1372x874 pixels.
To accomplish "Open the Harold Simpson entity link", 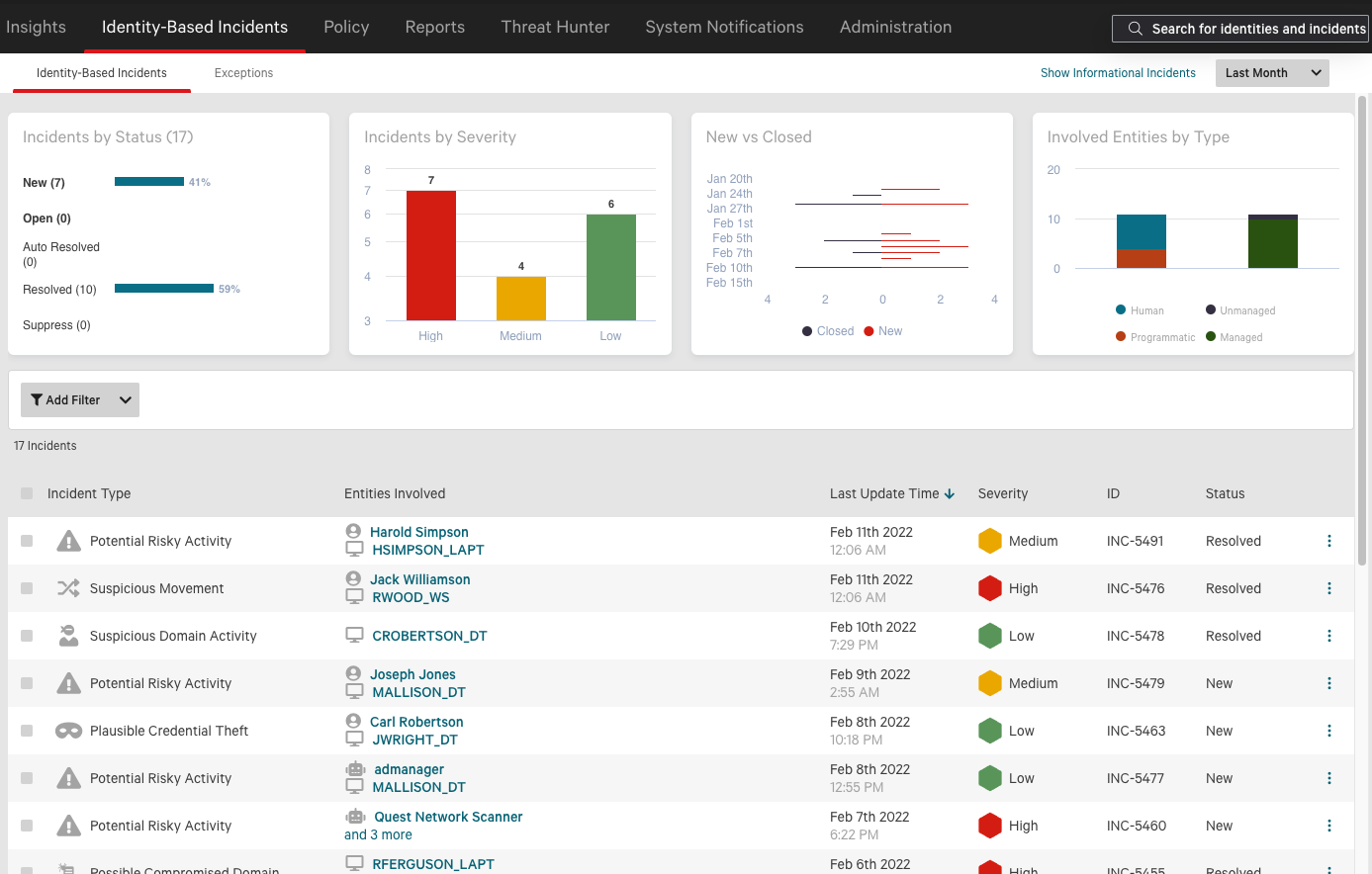I will click(418, 532).
